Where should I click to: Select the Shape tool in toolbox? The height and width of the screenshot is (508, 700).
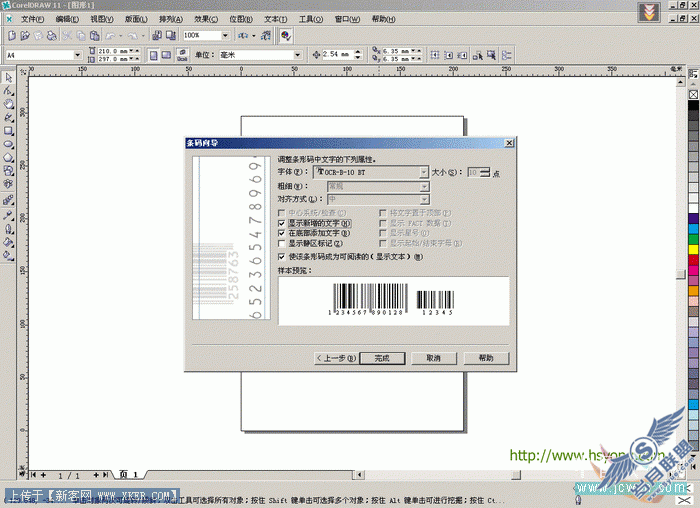[8, 91]
